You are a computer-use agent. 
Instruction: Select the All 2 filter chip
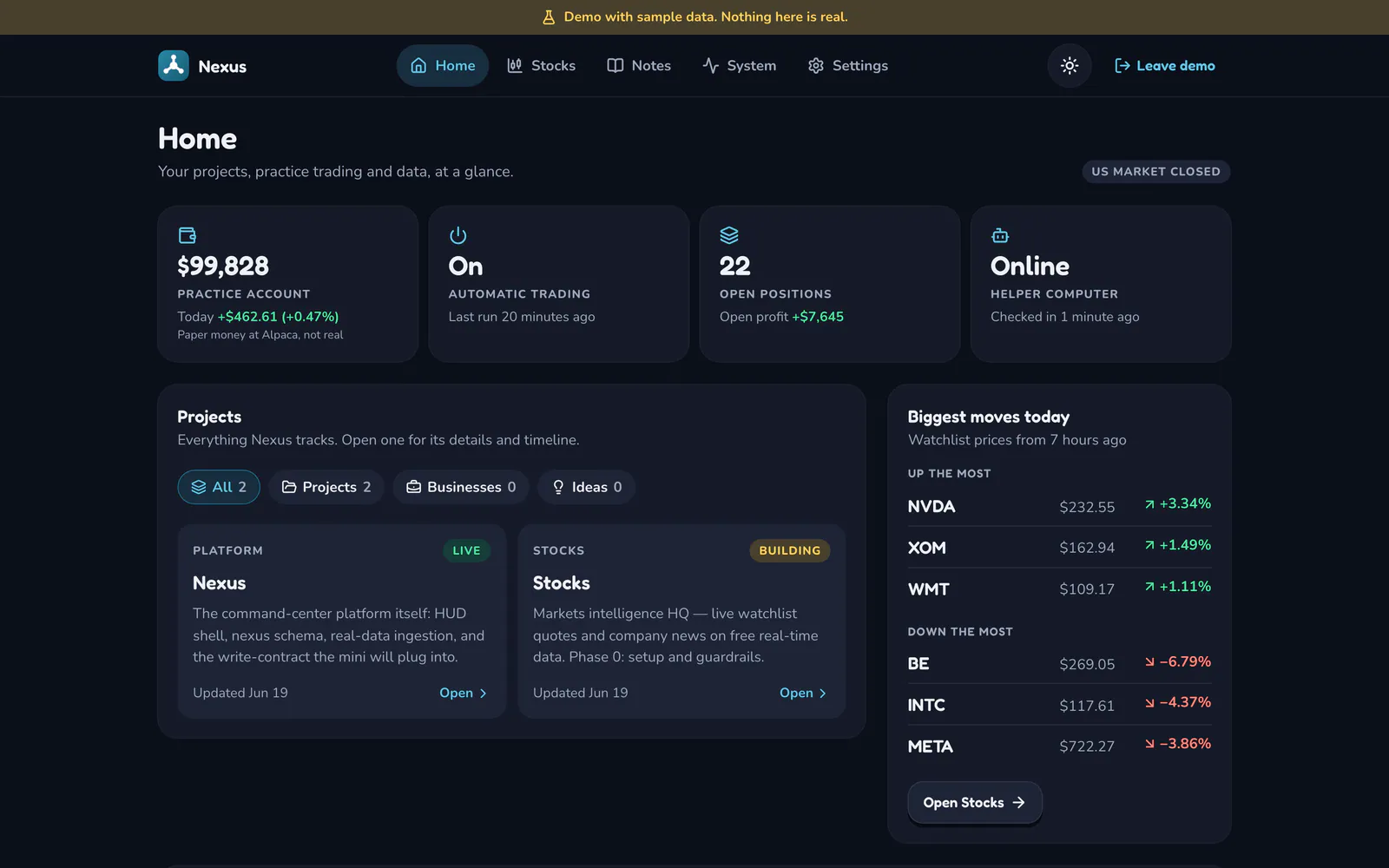click(219, 487)
